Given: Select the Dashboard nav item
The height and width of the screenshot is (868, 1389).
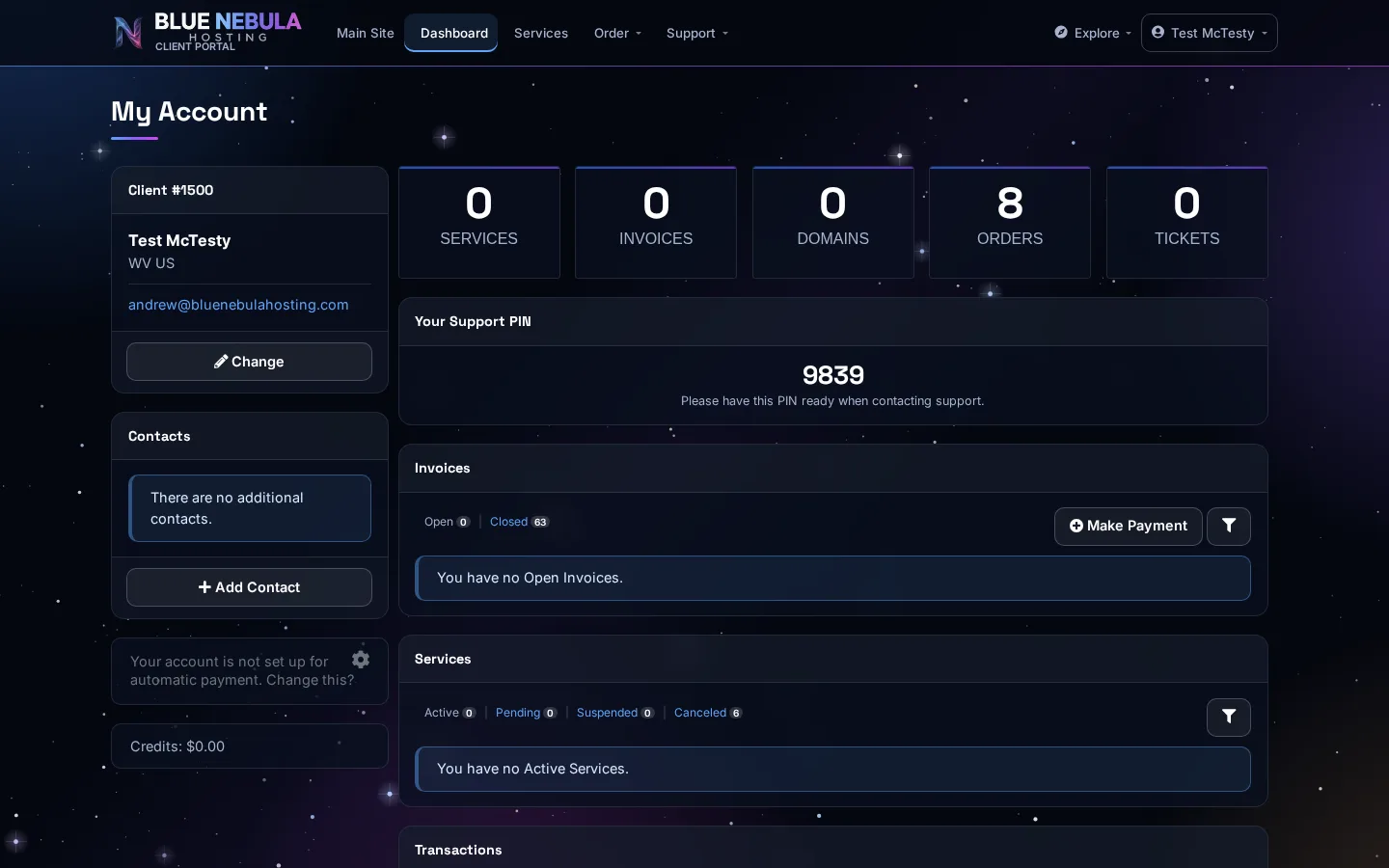Looking at the screenshot, I should tap(451, 33).
